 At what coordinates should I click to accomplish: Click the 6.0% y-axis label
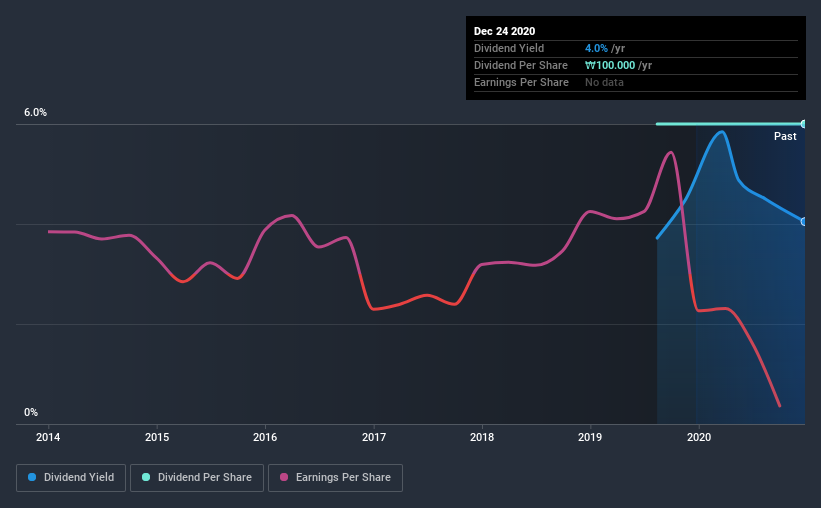pos(35,112)
